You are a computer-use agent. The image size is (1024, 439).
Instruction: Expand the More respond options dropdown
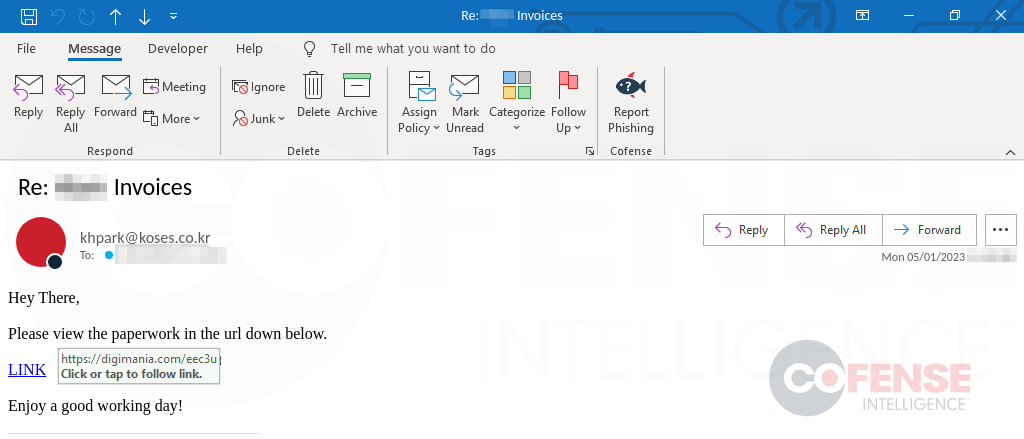coord(172,119)
